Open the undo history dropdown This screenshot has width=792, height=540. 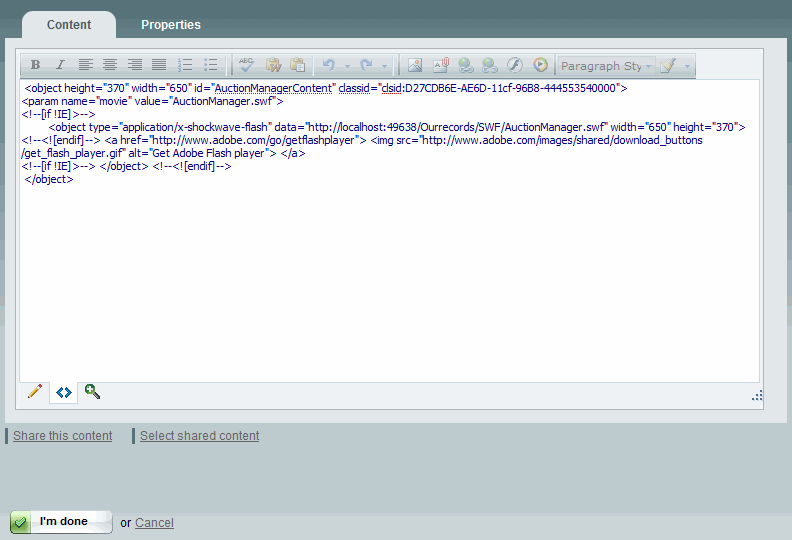[x=347, y=66]
